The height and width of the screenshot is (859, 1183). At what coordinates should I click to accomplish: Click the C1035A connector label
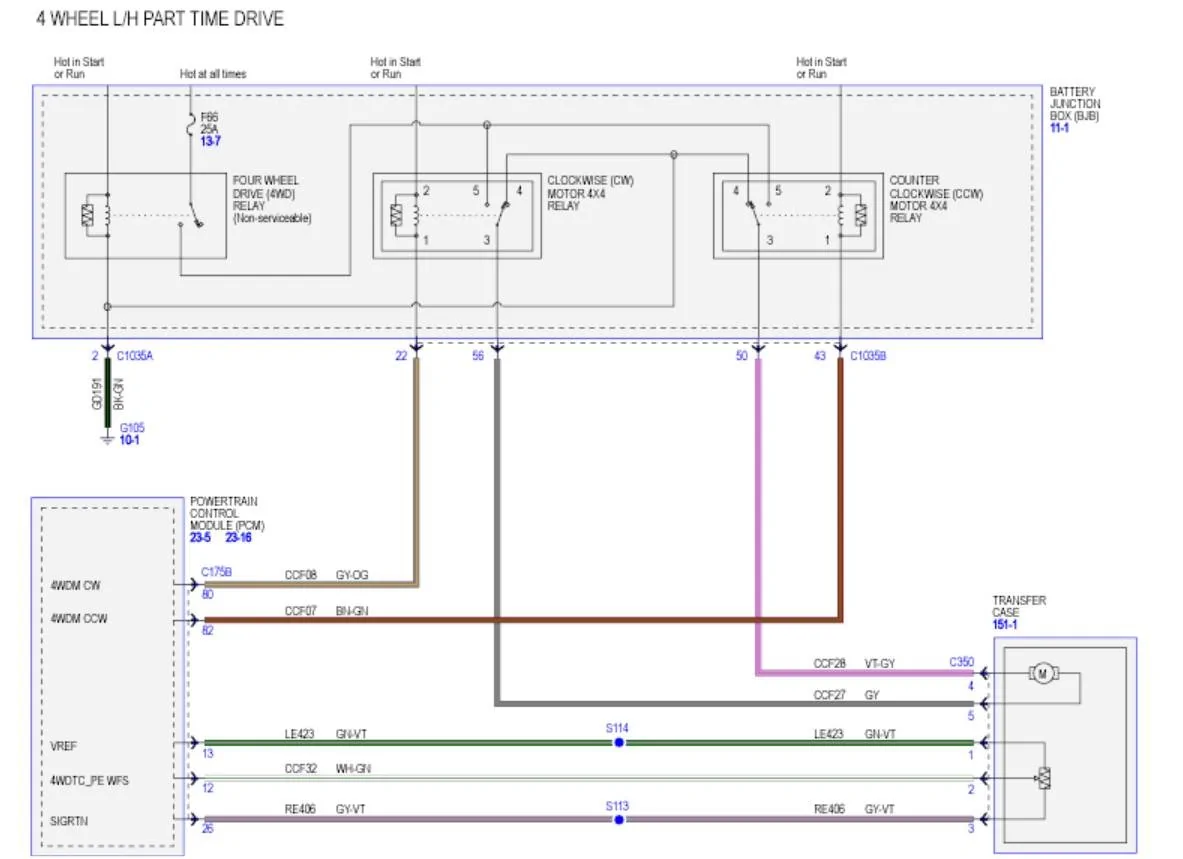tap(135, 355)
